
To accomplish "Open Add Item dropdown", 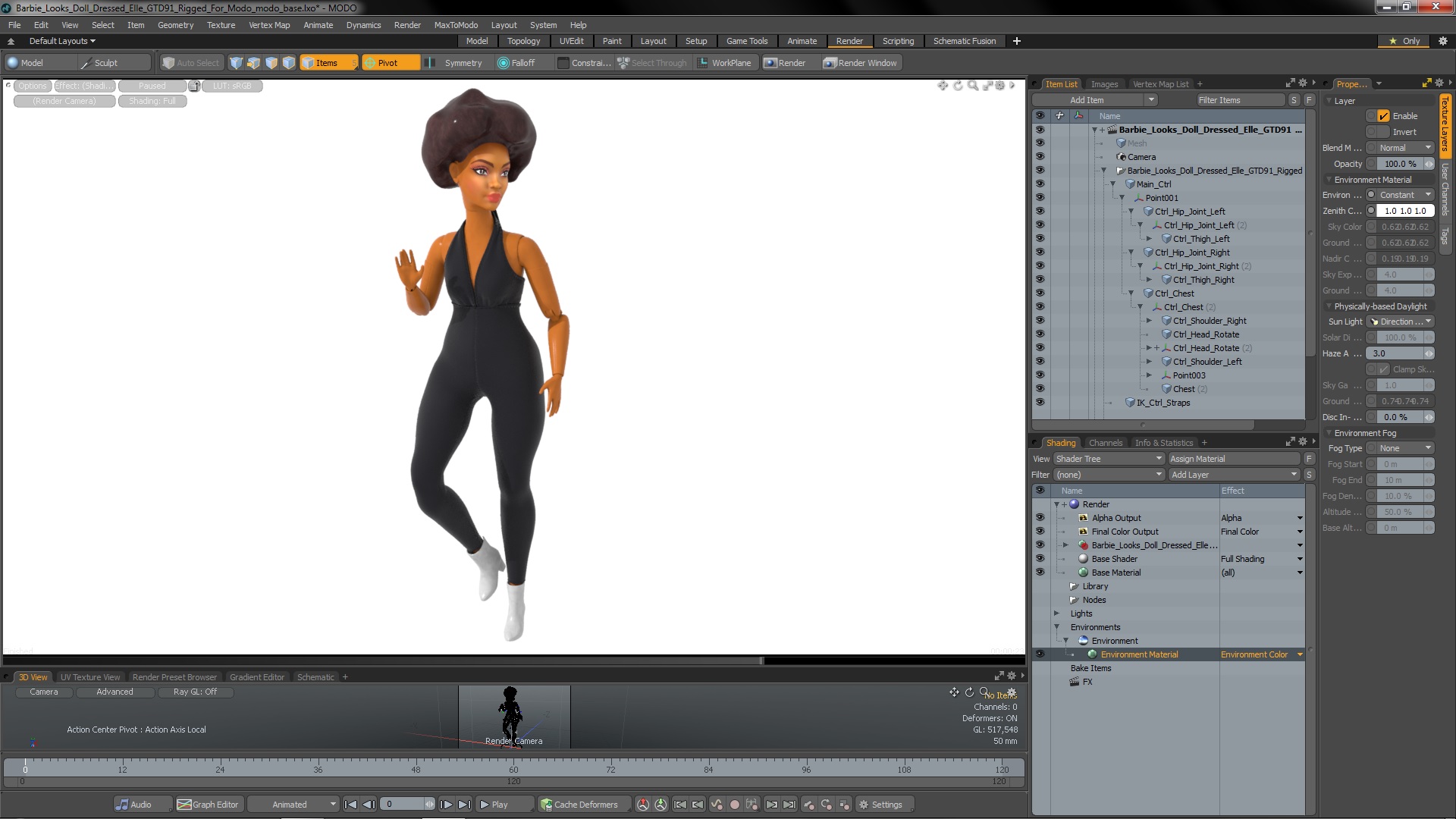I will point(1094,100).
